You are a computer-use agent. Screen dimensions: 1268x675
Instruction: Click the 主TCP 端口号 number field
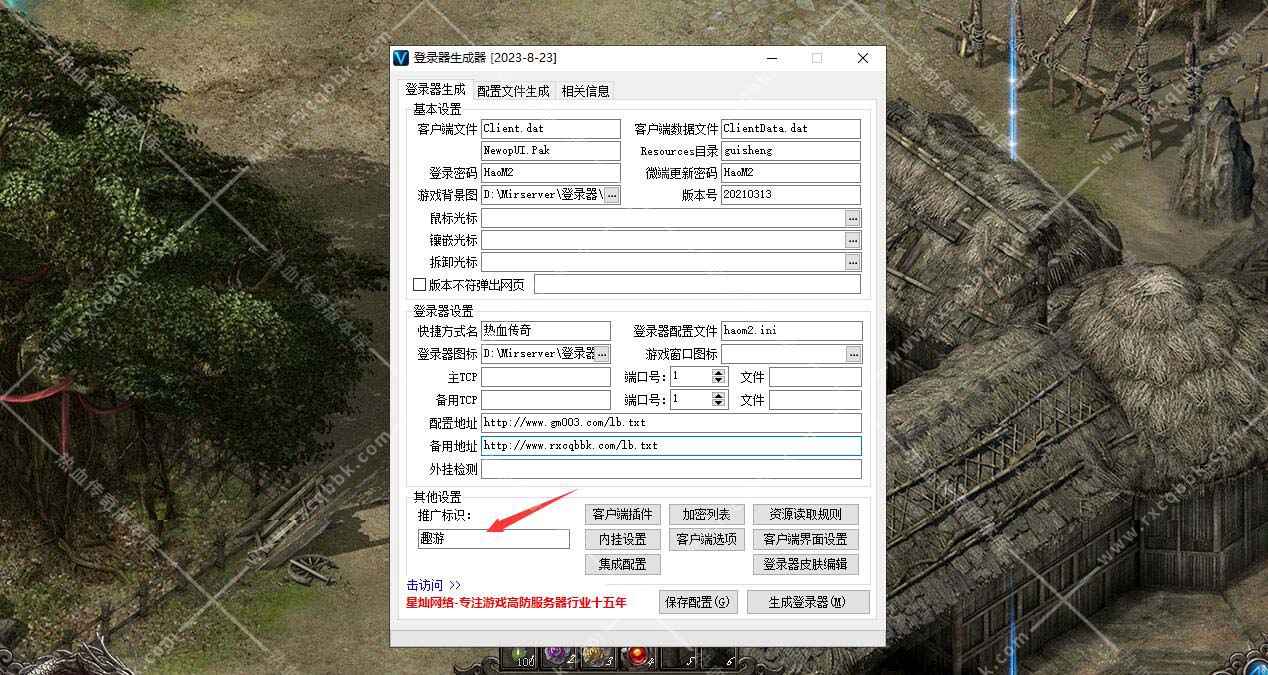[x=691, y=377]
